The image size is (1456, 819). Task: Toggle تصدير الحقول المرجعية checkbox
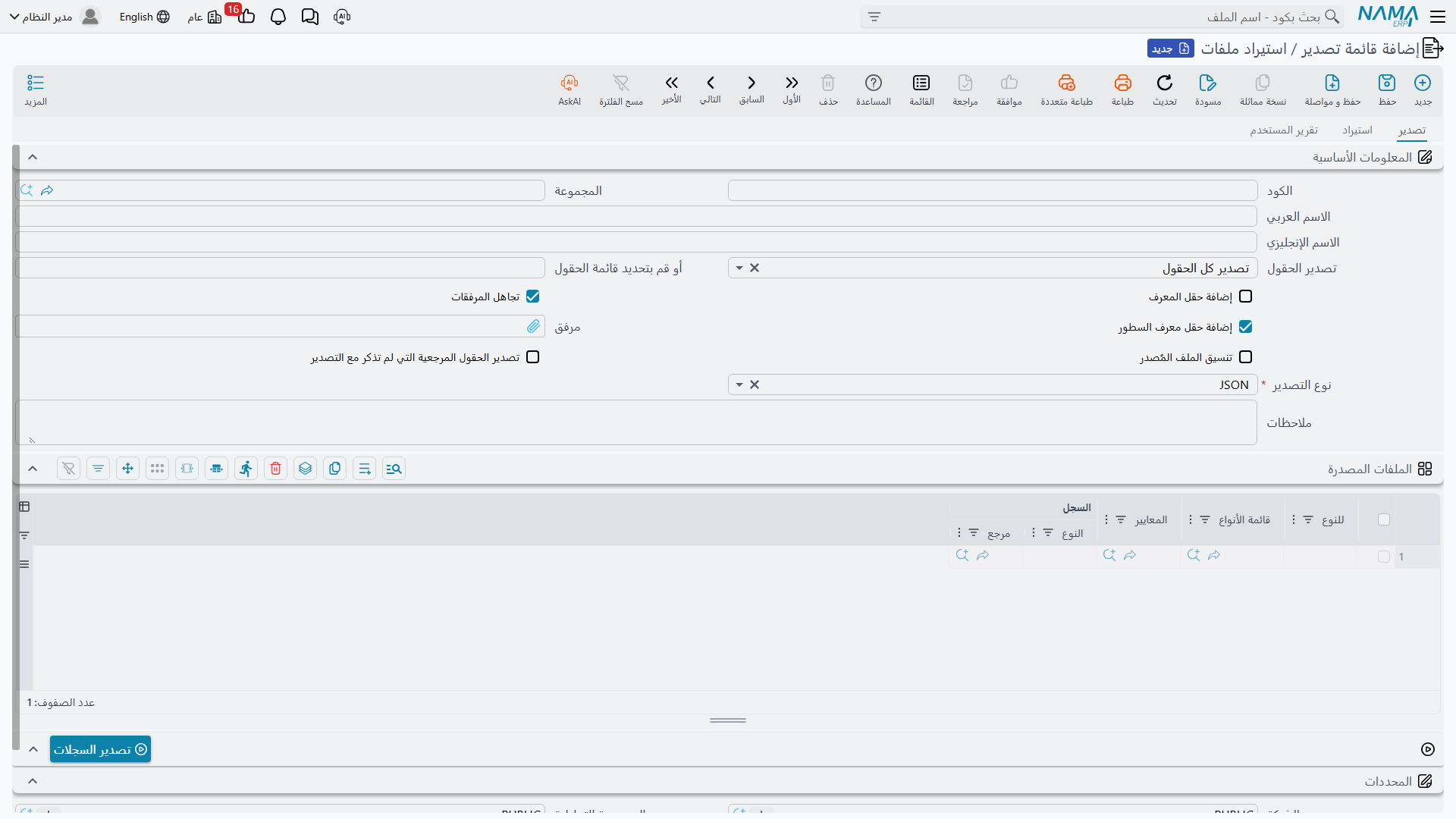[x=533, y=357]
